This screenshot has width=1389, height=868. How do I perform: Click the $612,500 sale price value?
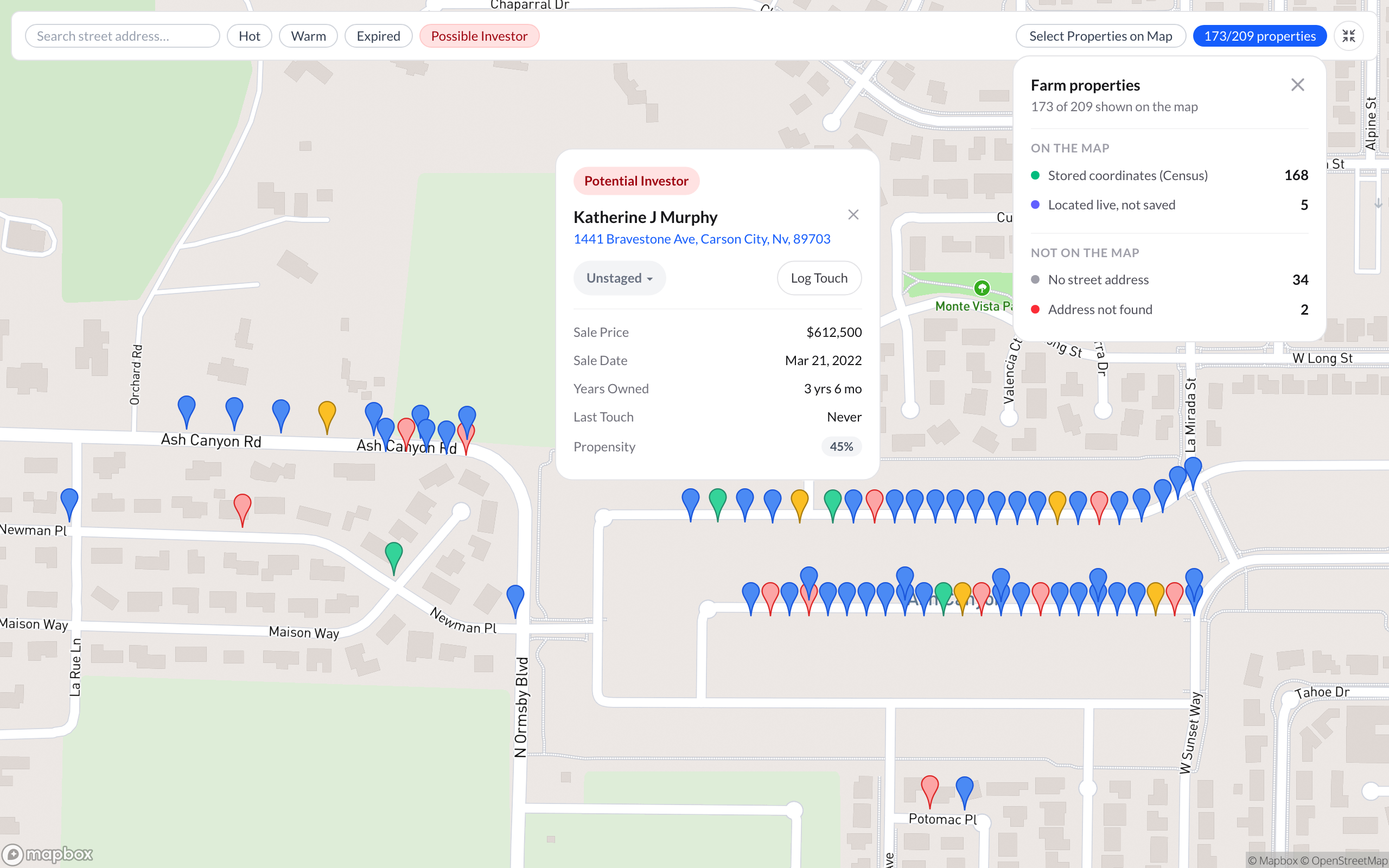point(834,333)
